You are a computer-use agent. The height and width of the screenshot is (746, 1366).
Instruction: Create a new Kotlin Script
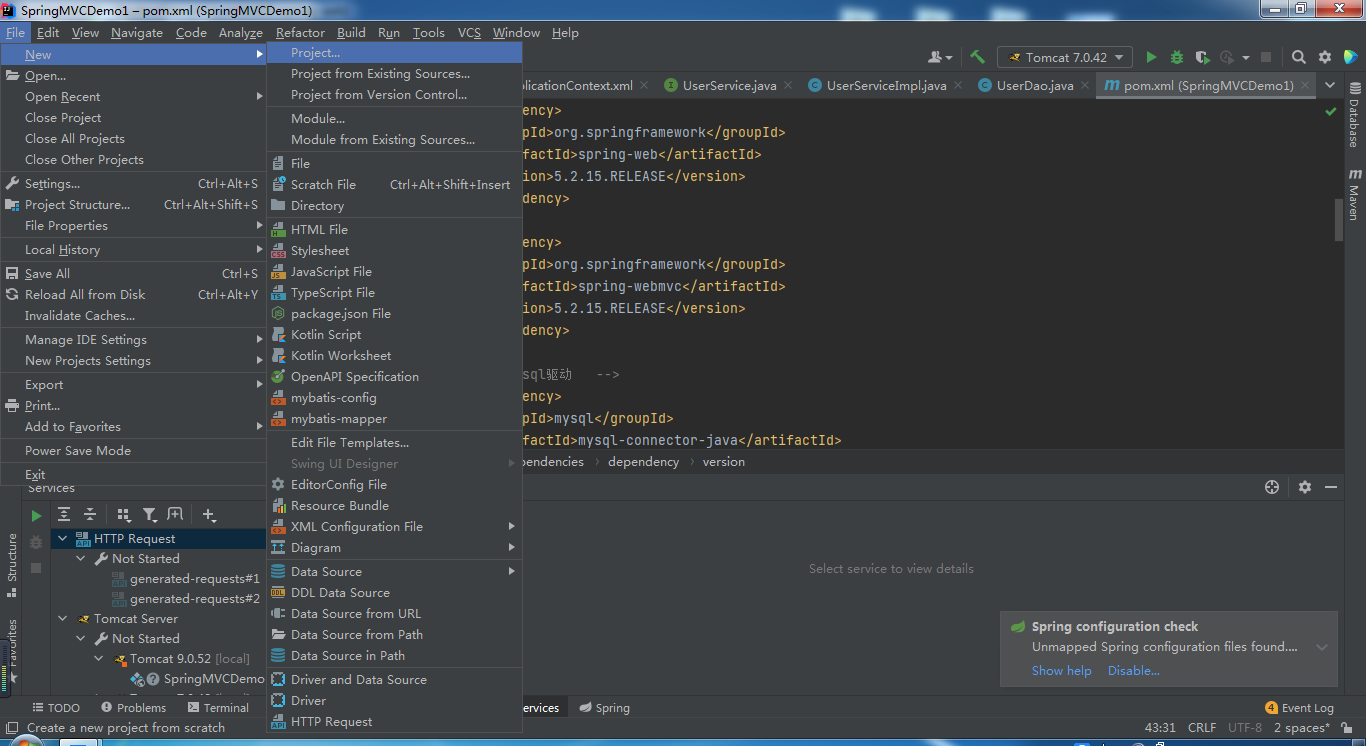coord(394,334)
